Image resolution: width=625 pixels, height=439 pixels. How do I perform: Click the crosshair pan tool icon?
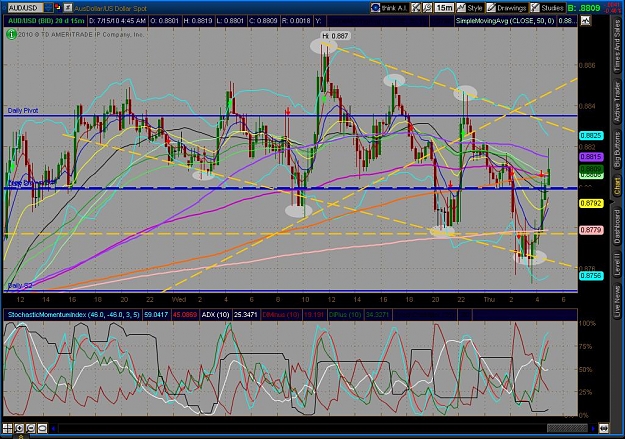click(x=416, y=8)
